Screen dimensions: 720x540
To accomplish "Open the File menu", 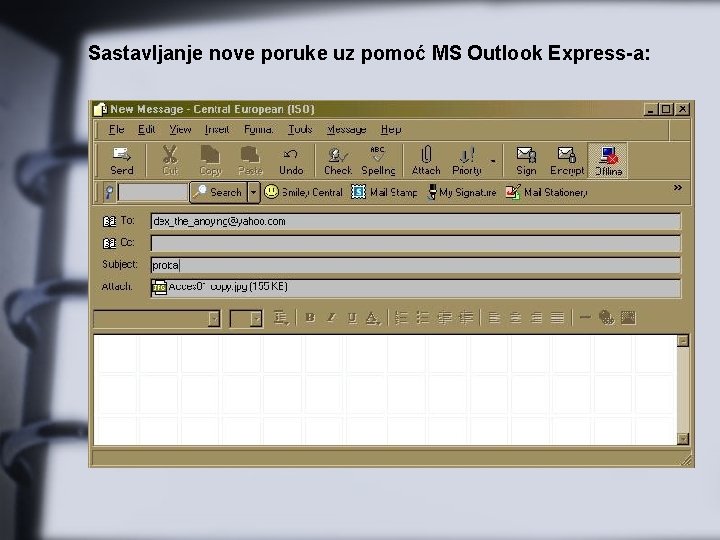I will (x=116, y=129).
